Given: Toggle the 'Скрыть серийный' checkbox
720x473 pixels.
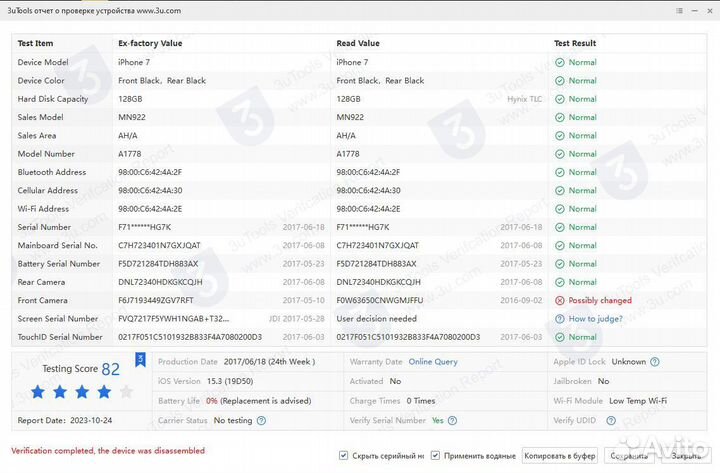Looking at the screenshot, I should 344,455.
